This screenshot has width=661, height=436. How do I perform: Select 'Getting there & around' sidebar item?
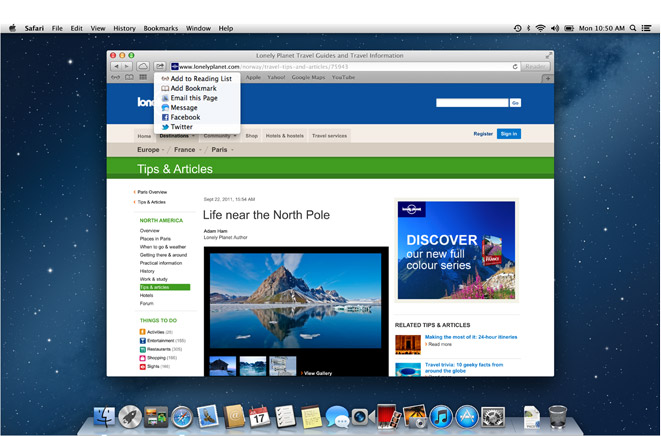point(163,255)
